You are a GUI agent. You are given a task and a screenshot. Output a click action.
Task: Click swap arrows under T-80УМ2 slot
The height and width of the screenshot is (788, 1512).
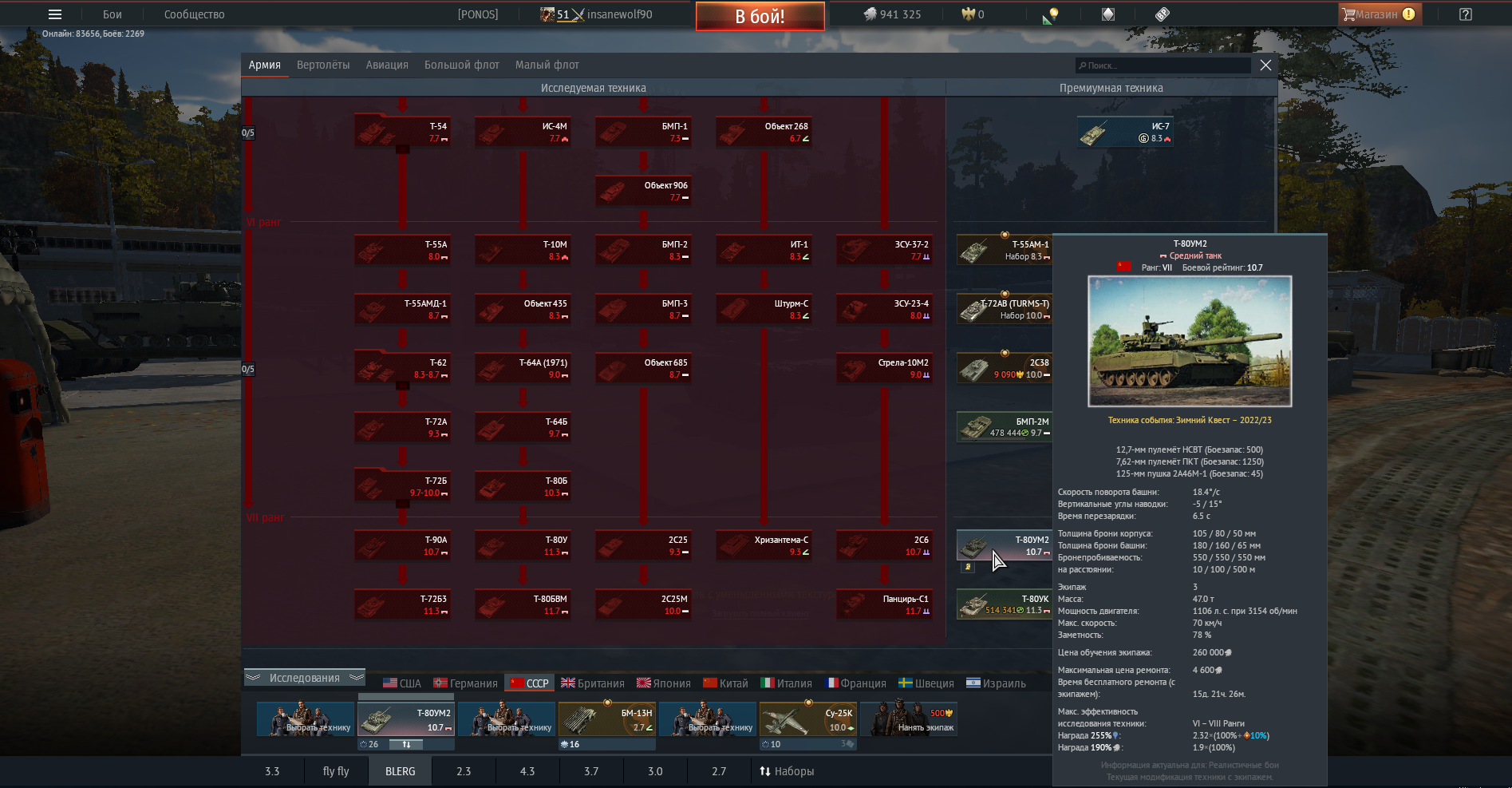406,744
